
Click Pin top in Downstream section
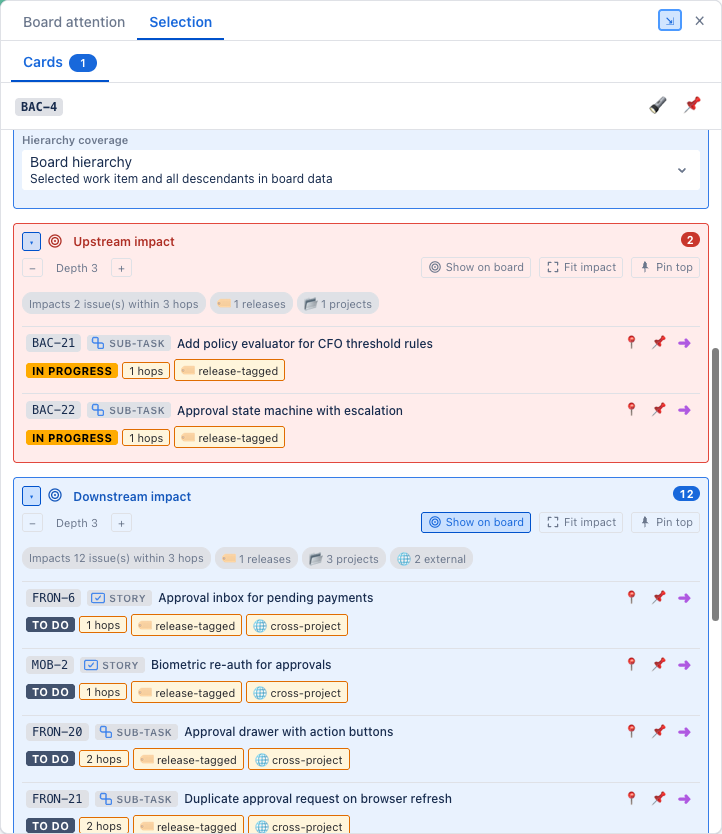click(665, 522)
